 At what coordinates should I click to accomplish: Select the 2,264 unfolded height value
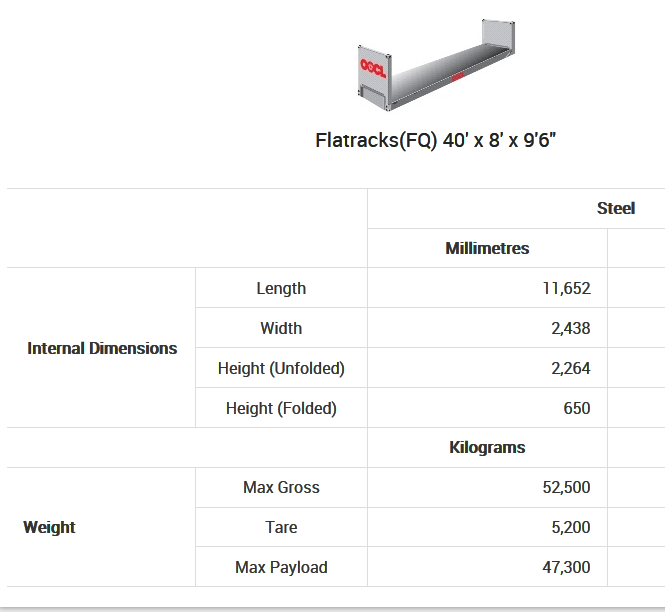coord(570,368)
